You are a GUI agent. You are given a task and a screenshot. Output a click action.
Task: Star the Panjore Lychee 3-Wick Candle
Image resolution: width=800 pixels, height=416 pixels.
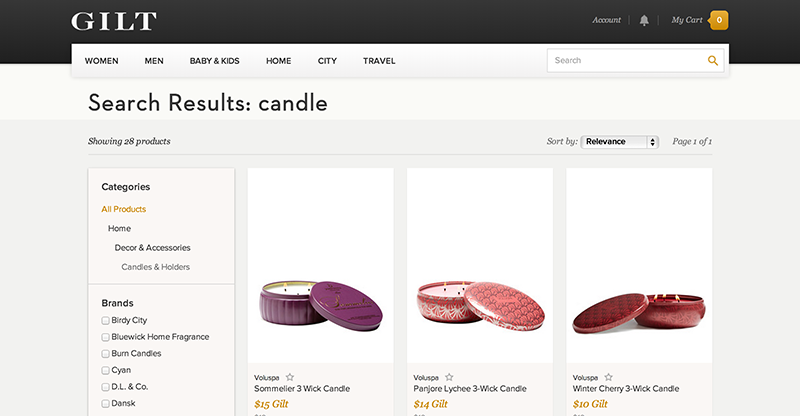point(449,377)
